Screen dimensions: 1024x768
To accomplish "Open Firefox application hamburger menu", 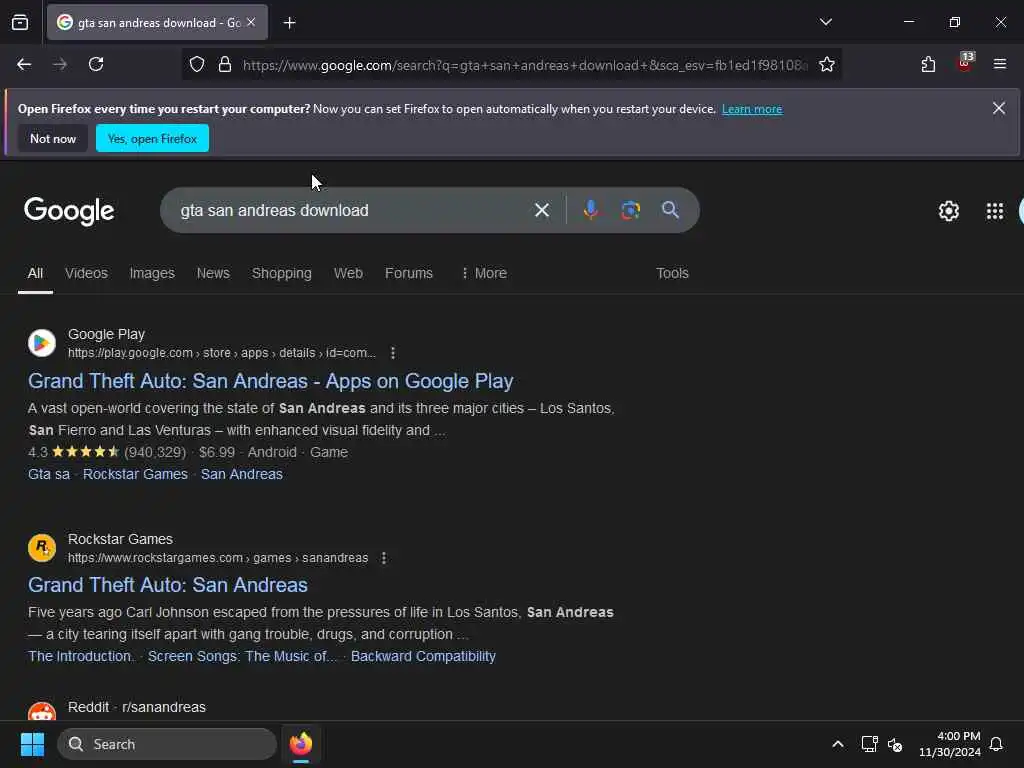I will [x=999, y=64].
